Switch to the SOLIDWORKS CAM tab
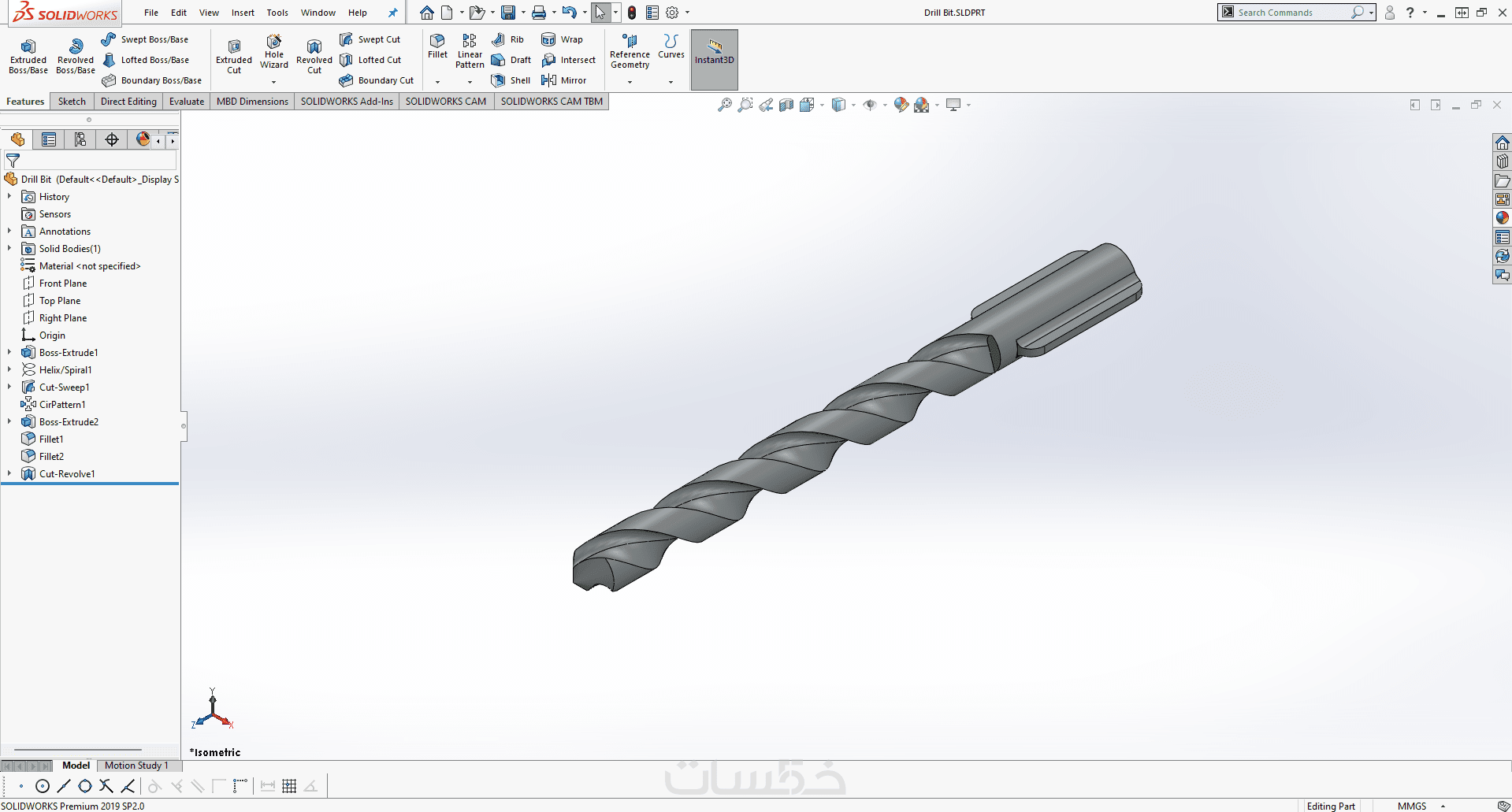This screenshot has width=1512, height=812. [446, 102]
